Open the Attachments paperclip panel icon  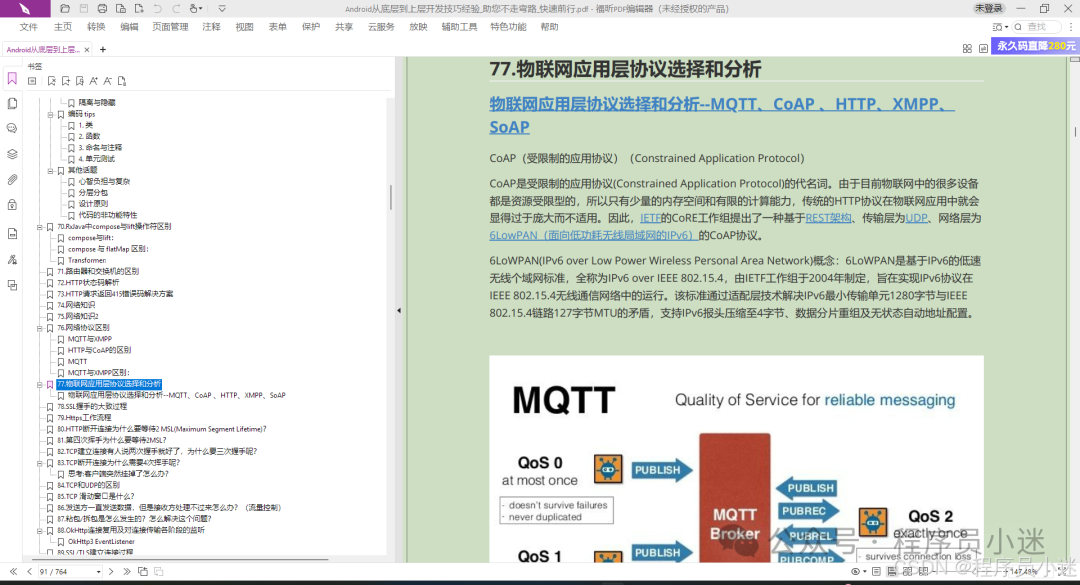[x=12, y=180]
